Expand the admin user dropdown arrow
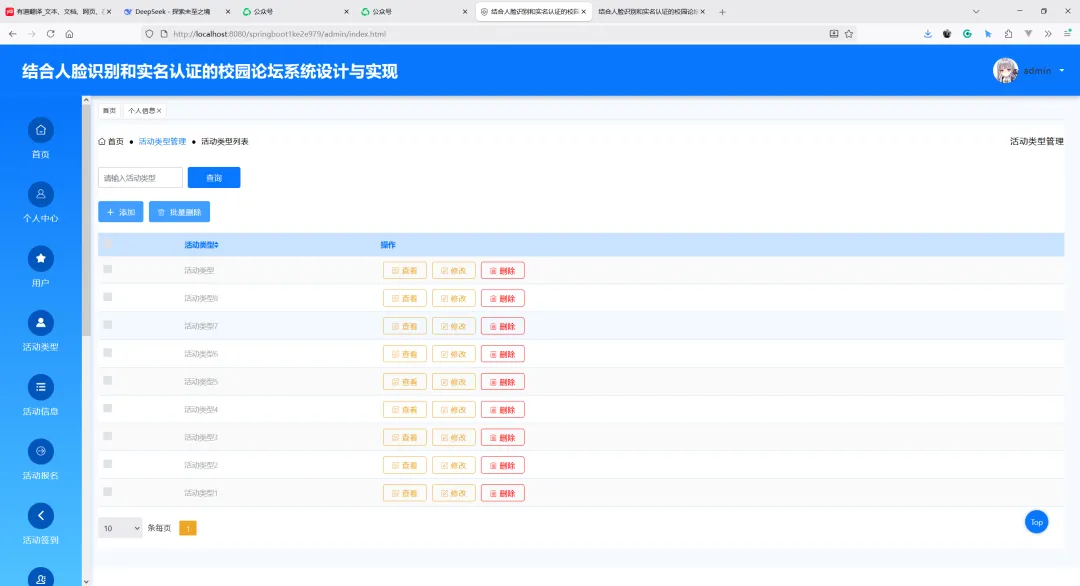Screen dimensions: 1080x586 pos(1061,70)
